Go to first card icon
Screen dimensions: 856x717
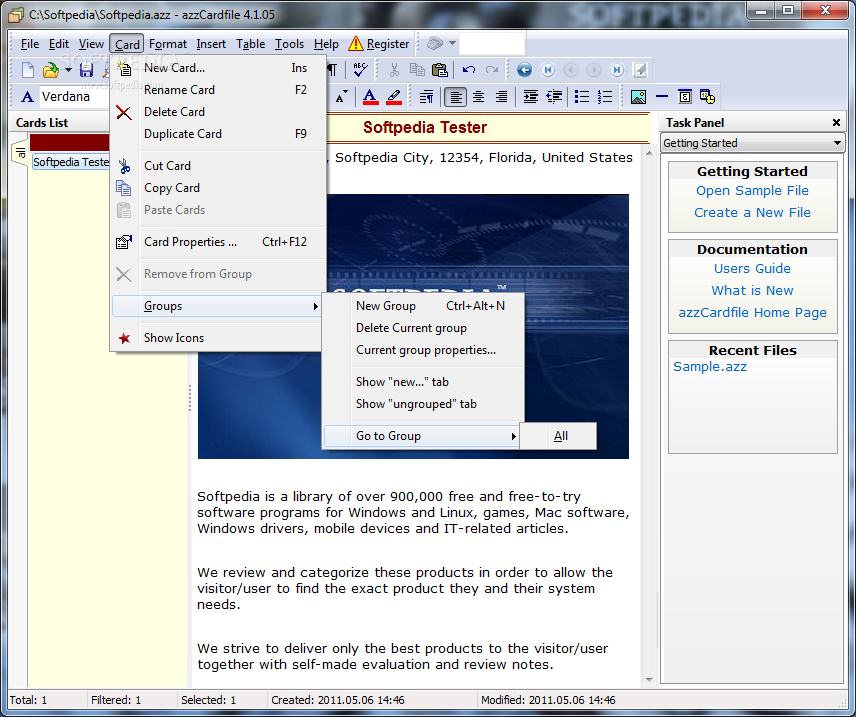(548, 70)
